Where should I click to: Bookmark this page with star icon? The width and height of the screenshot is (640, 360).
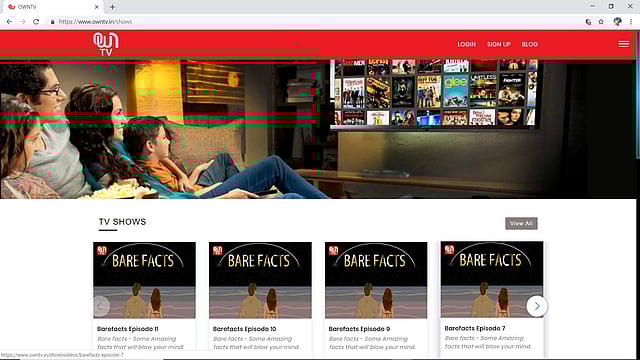pos(601,22)
